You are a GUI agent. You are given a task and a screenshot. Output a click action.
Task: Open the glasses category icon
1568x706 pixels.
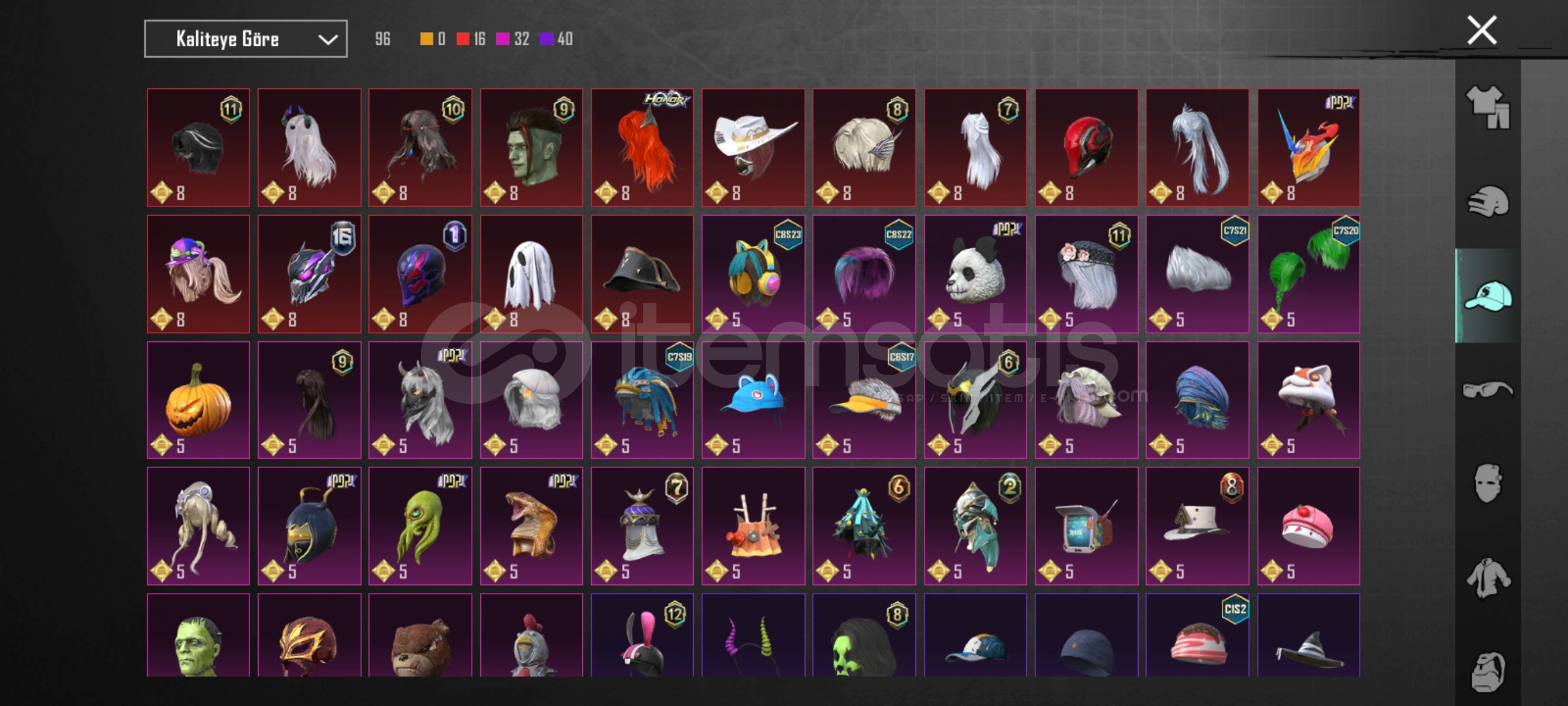pos(1488,390)
